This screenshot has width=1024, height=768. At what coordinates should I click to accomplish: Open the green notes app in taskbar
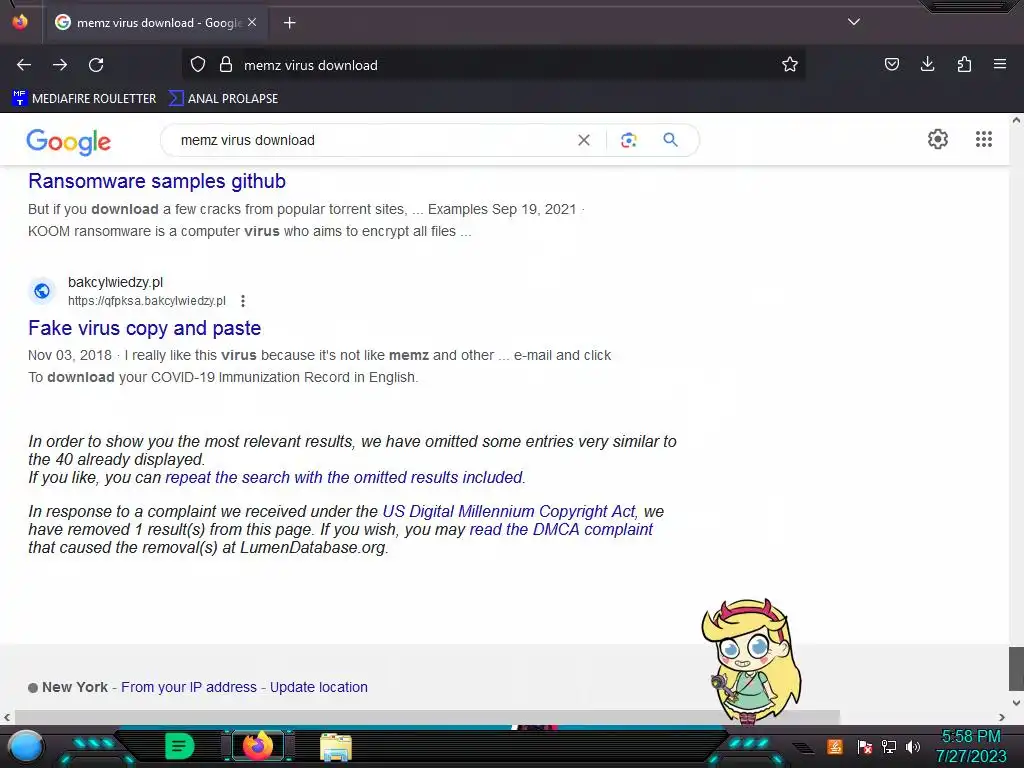[179, 746]
